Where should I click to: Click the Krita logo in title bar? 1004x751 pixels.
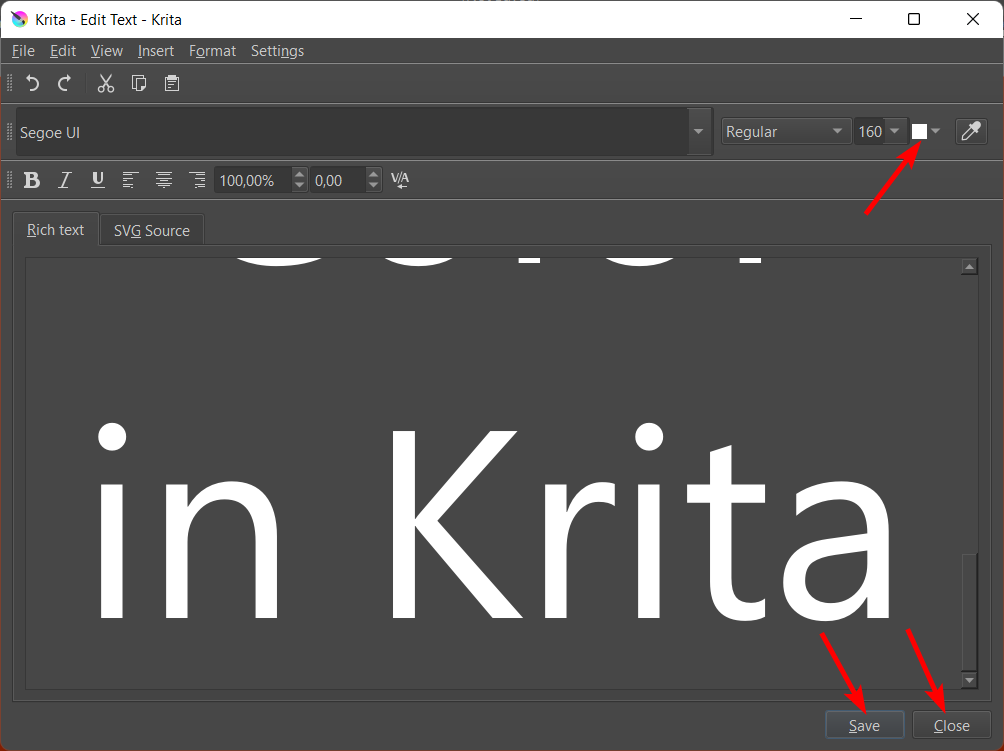[19, 19]
